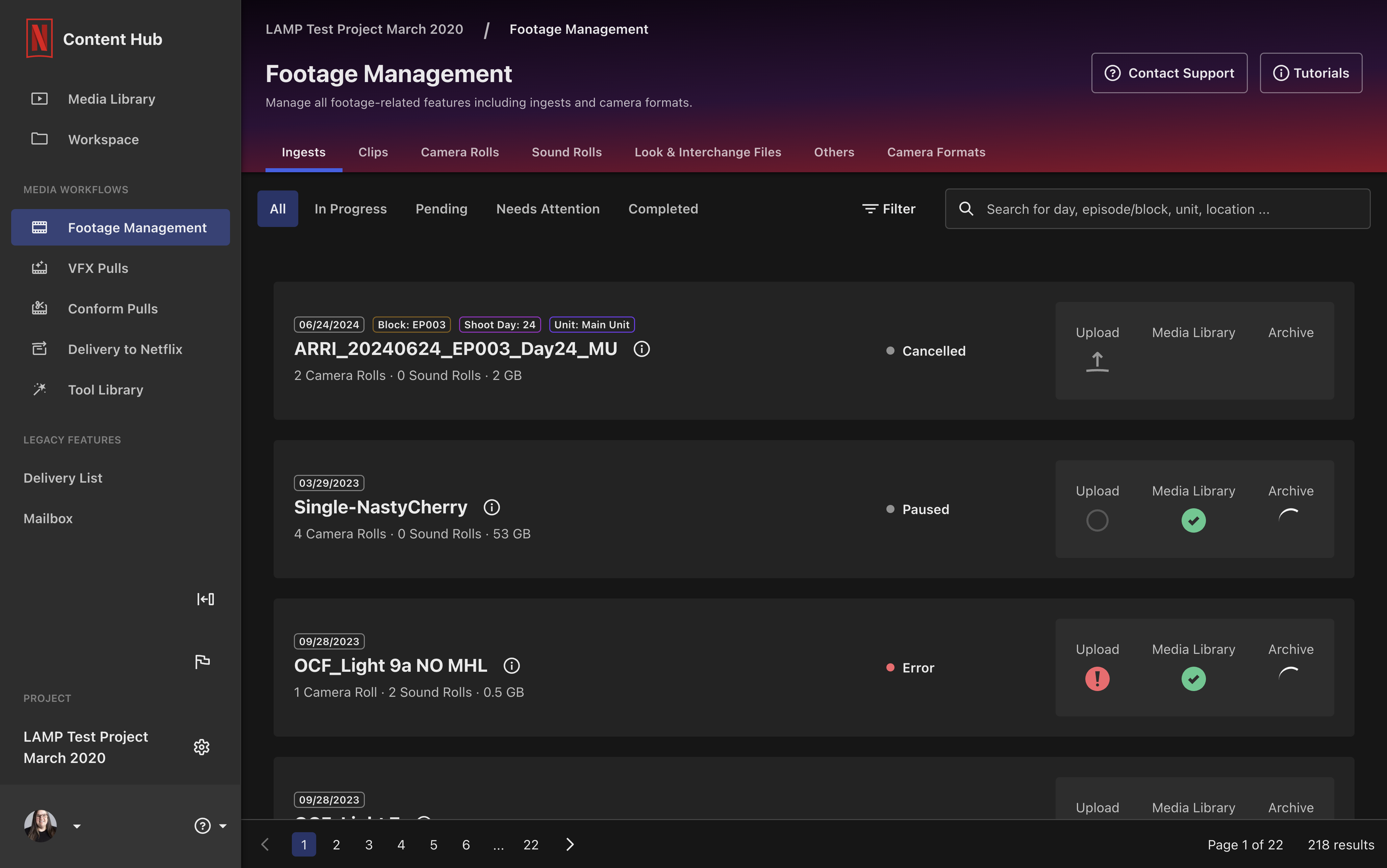The width and height of the screenshot is (1387, 868).
Task: Open the Tool Library
Action: click(105, 390)
